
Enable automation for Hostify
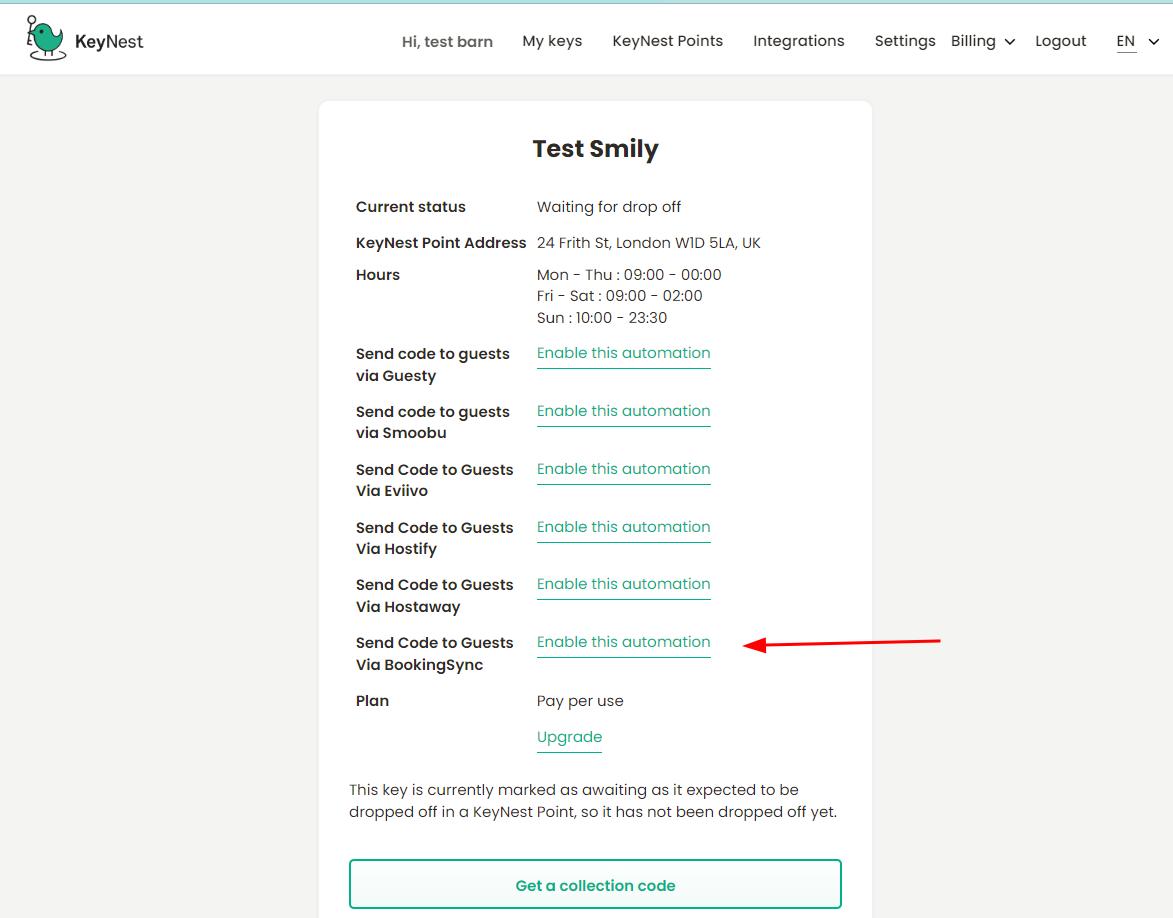(623, 527)
